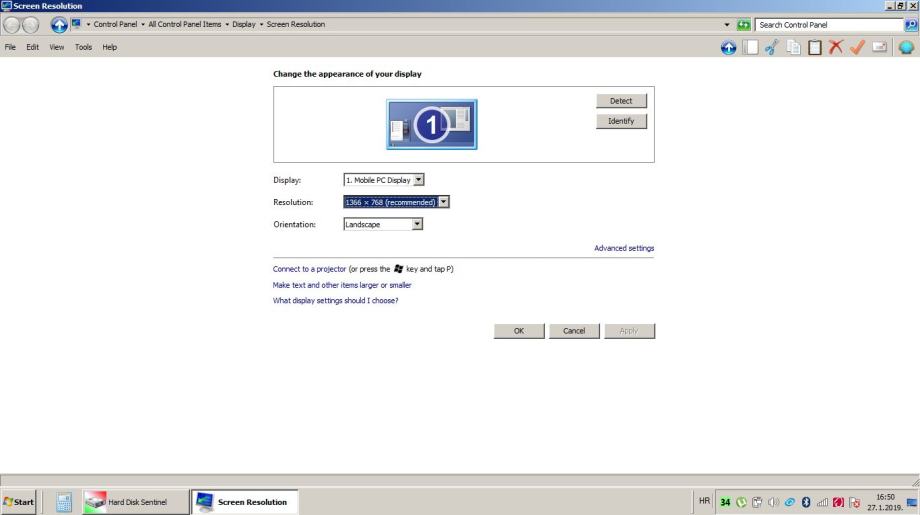The image size is (920, 515).
Task: Click the monitor icon in the address bar
Action: [76, 24]
